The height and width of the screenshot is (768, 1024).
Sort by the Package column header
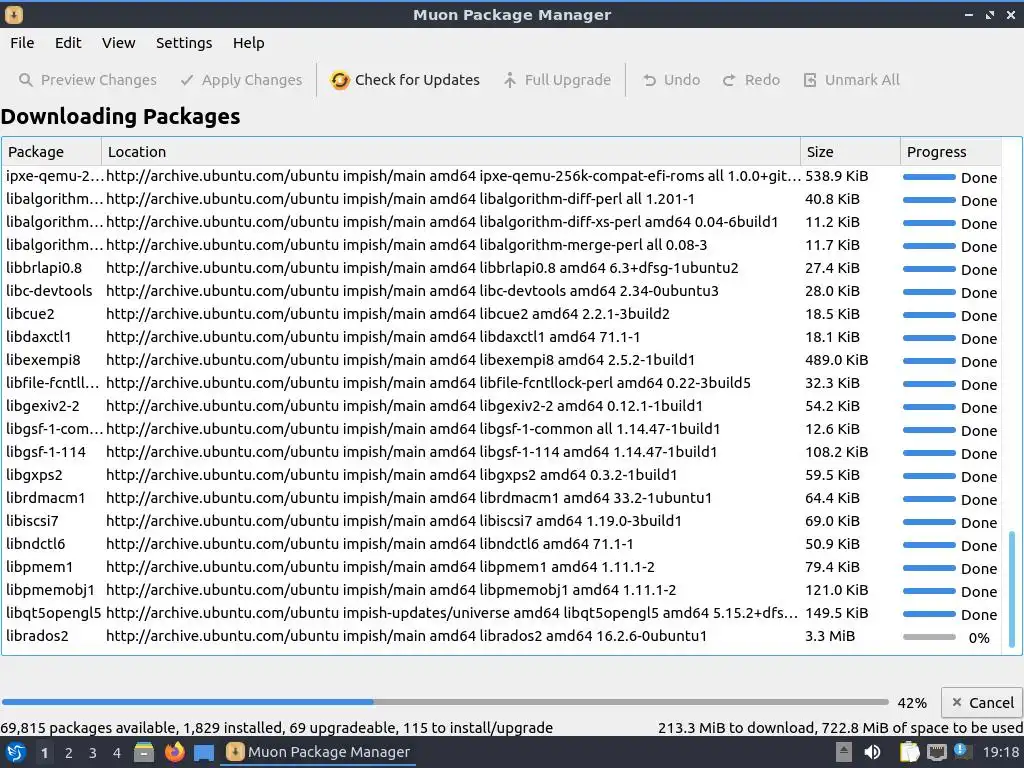click(x=52, y=152)
